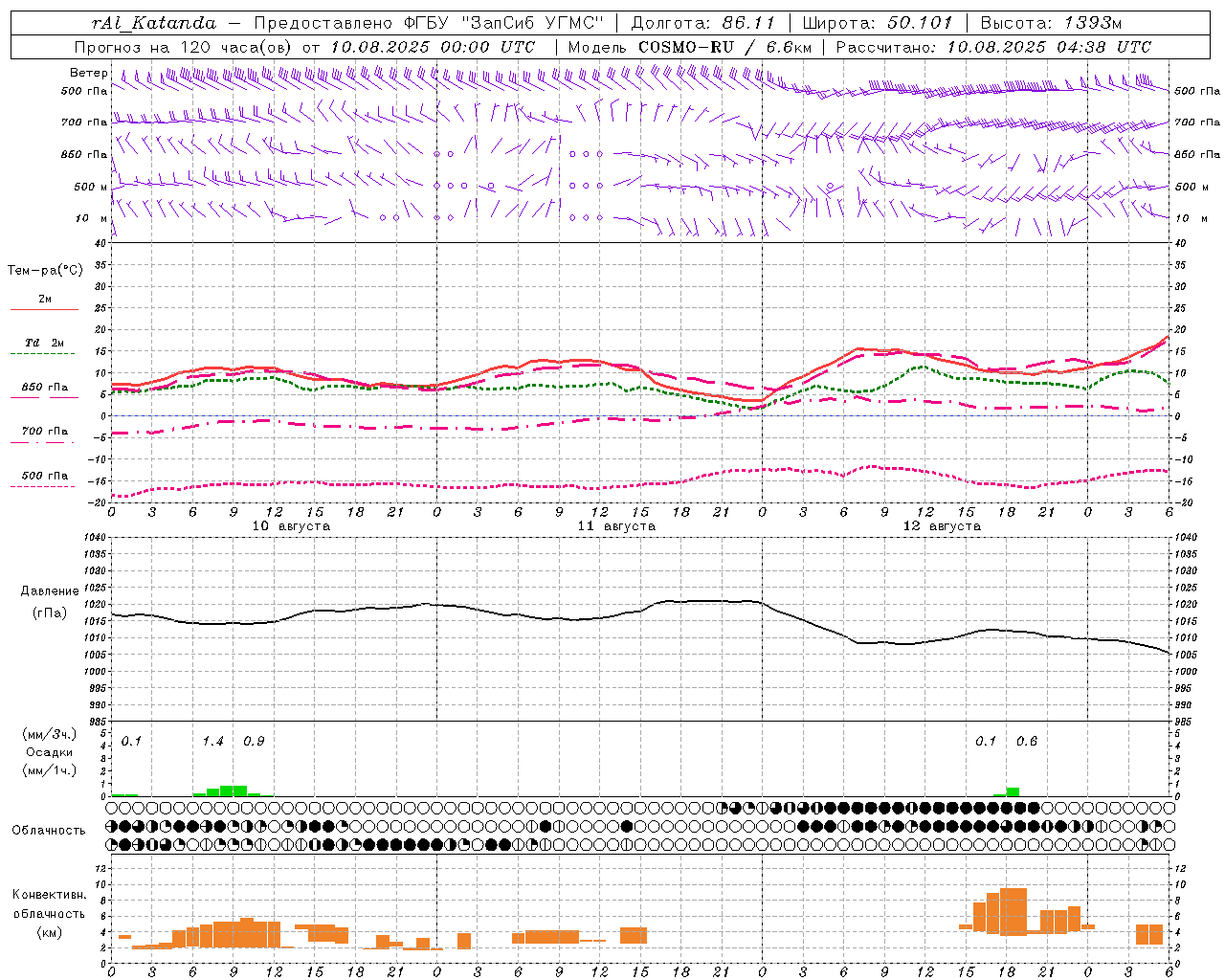Screen dimensions: 1225x980
Task: Click the 10 августа date label
Action: pos(291,526)
